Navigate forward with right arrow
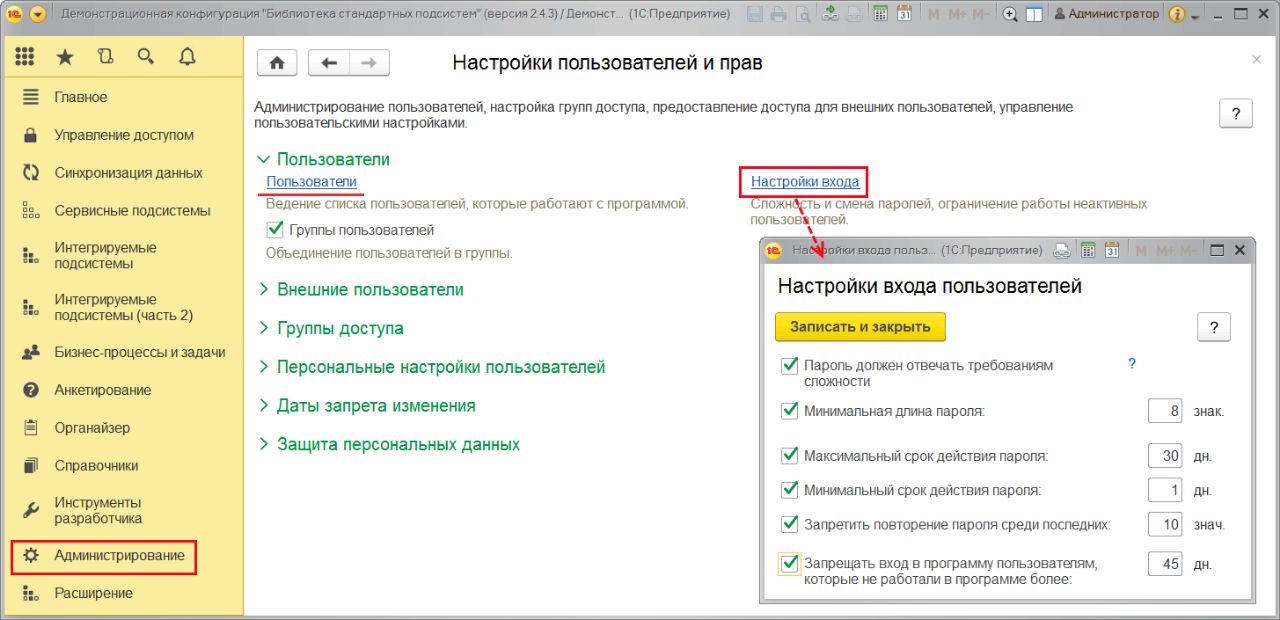 [x=369, y=63]
